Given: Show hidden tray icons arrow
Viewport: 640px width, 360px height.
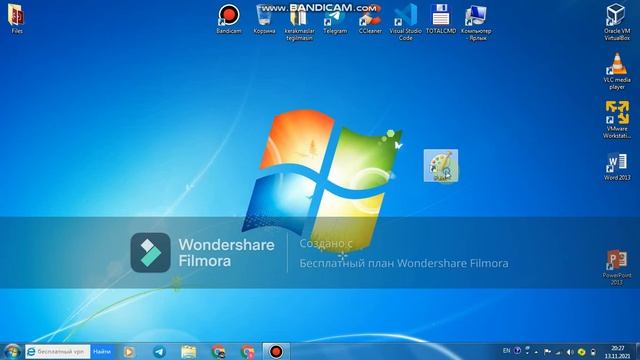Looking at the screenshot, I should pyautogui.click(x=536, y=351).
